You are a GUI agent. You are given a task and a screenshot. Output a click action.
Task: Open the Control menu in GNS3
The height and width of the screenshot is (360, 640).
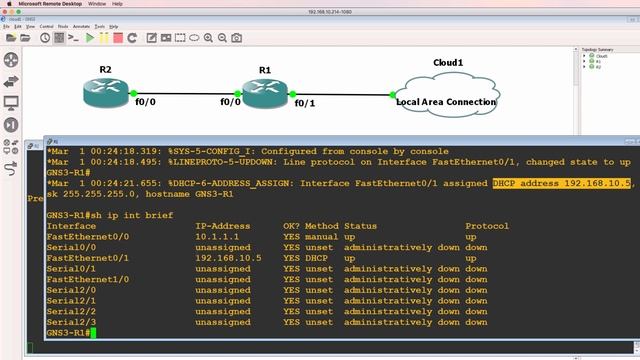tap(46, 27)
